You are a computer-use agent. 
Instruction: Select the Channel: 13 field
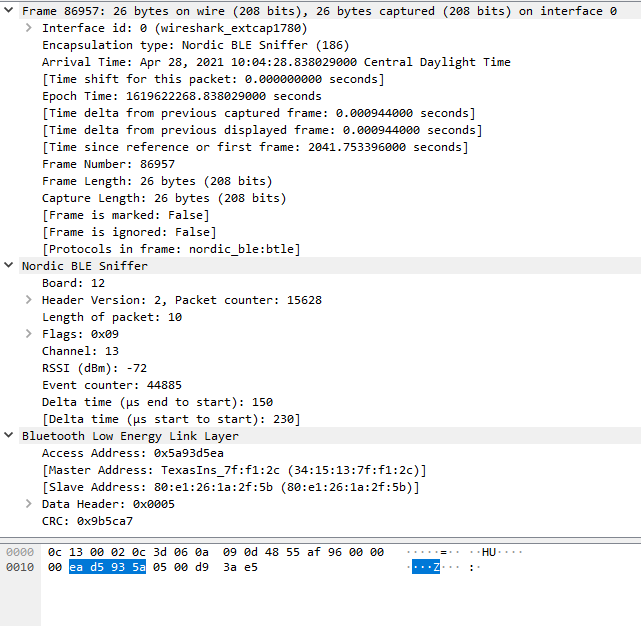click(80, 351)
